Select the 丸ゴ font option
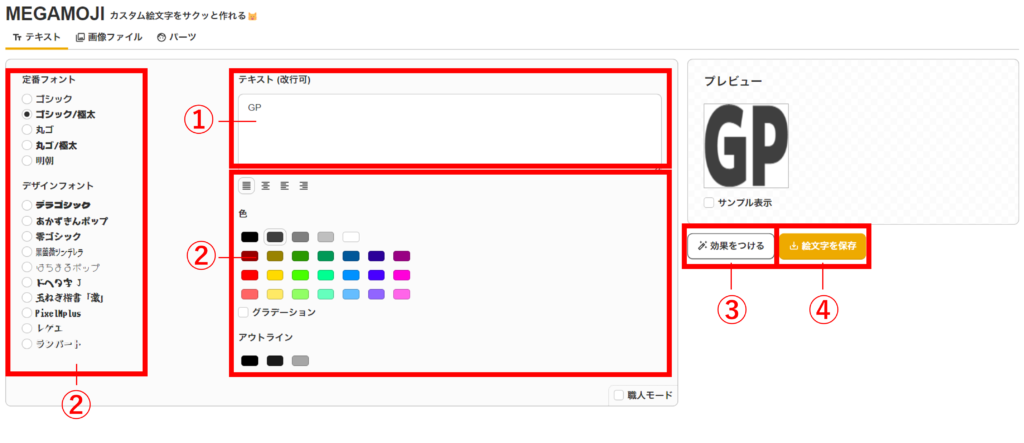 point(39,129)
